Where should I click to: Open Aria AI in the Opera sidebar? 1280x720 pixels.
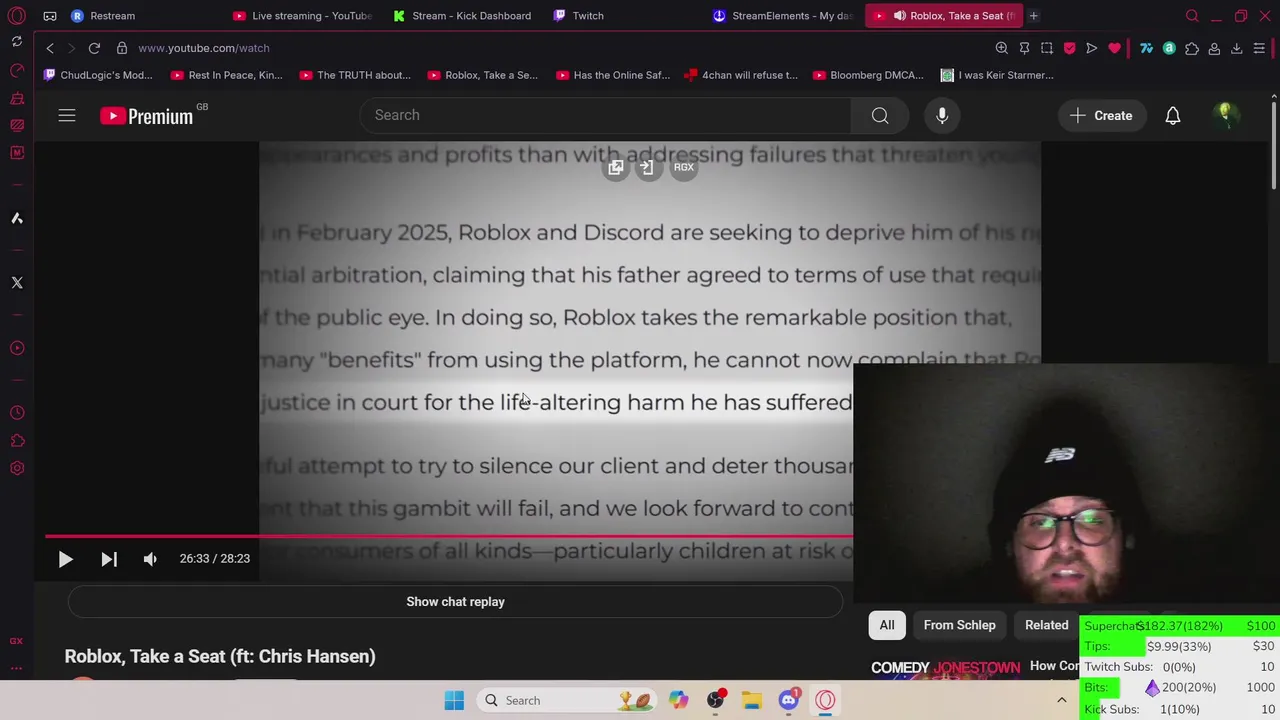17,218
